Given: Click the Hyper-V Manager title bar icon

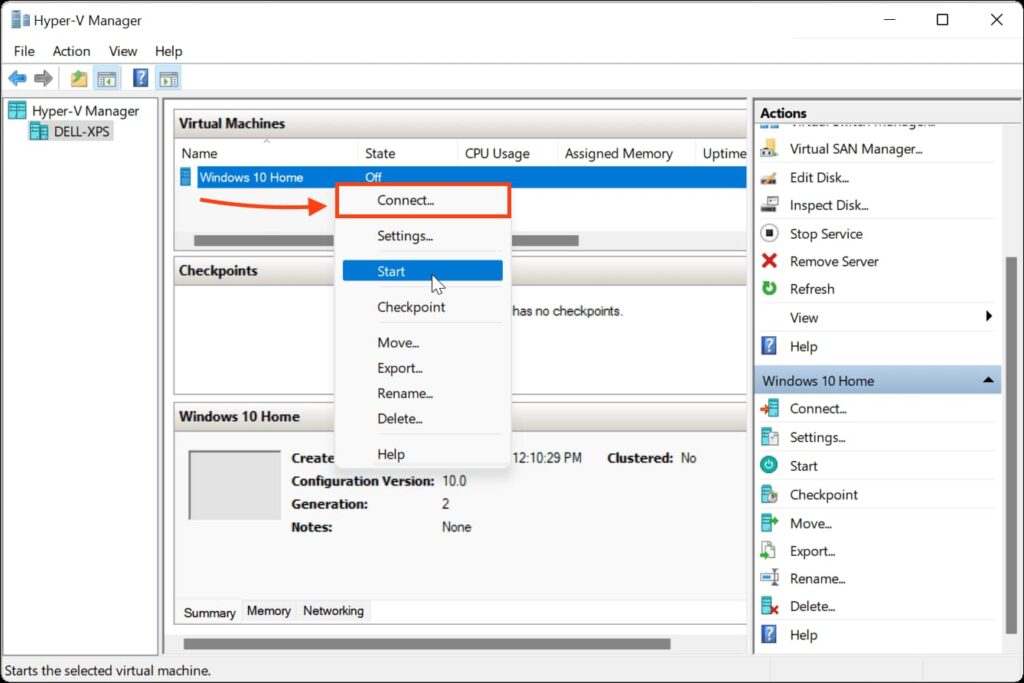Looking at the screenshot, I should pyautogui.click(x=20, y=20).
